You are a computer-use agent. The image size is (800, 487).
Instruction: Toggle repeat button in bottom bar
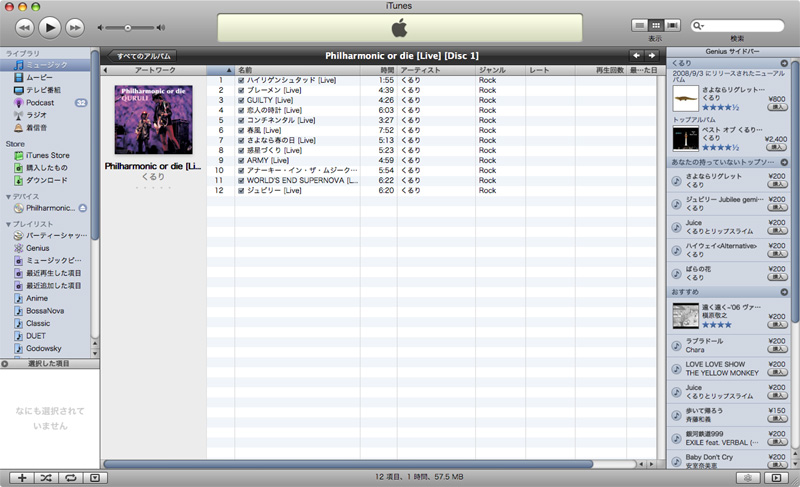[x=70, y=478]
